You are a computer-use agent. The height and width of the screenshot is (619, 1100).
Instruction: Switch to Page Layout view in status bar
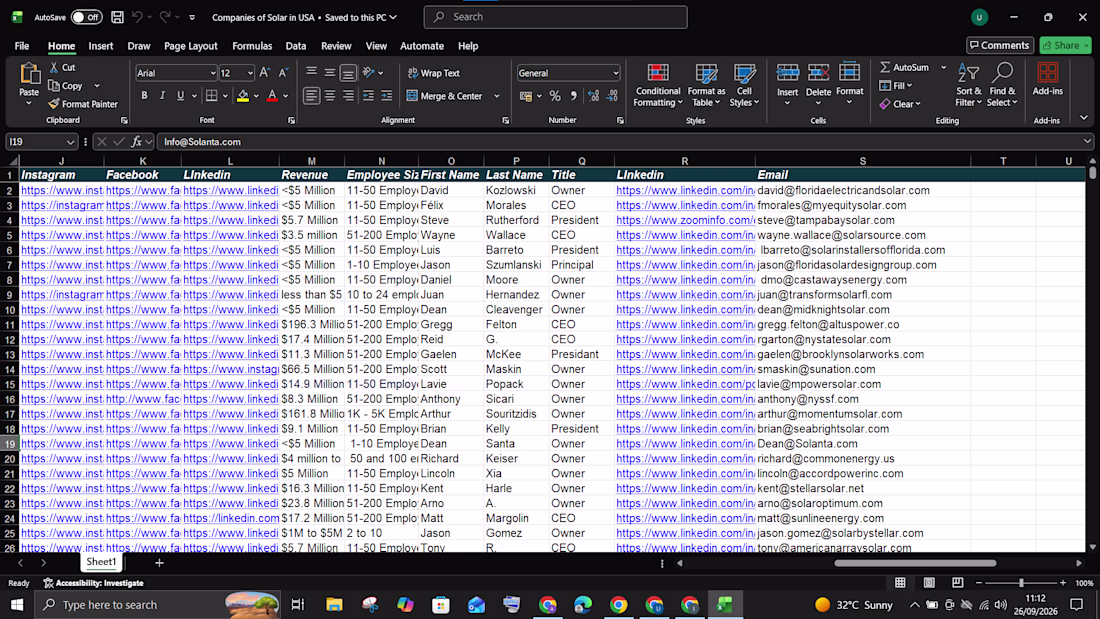(x=929, y=583)
